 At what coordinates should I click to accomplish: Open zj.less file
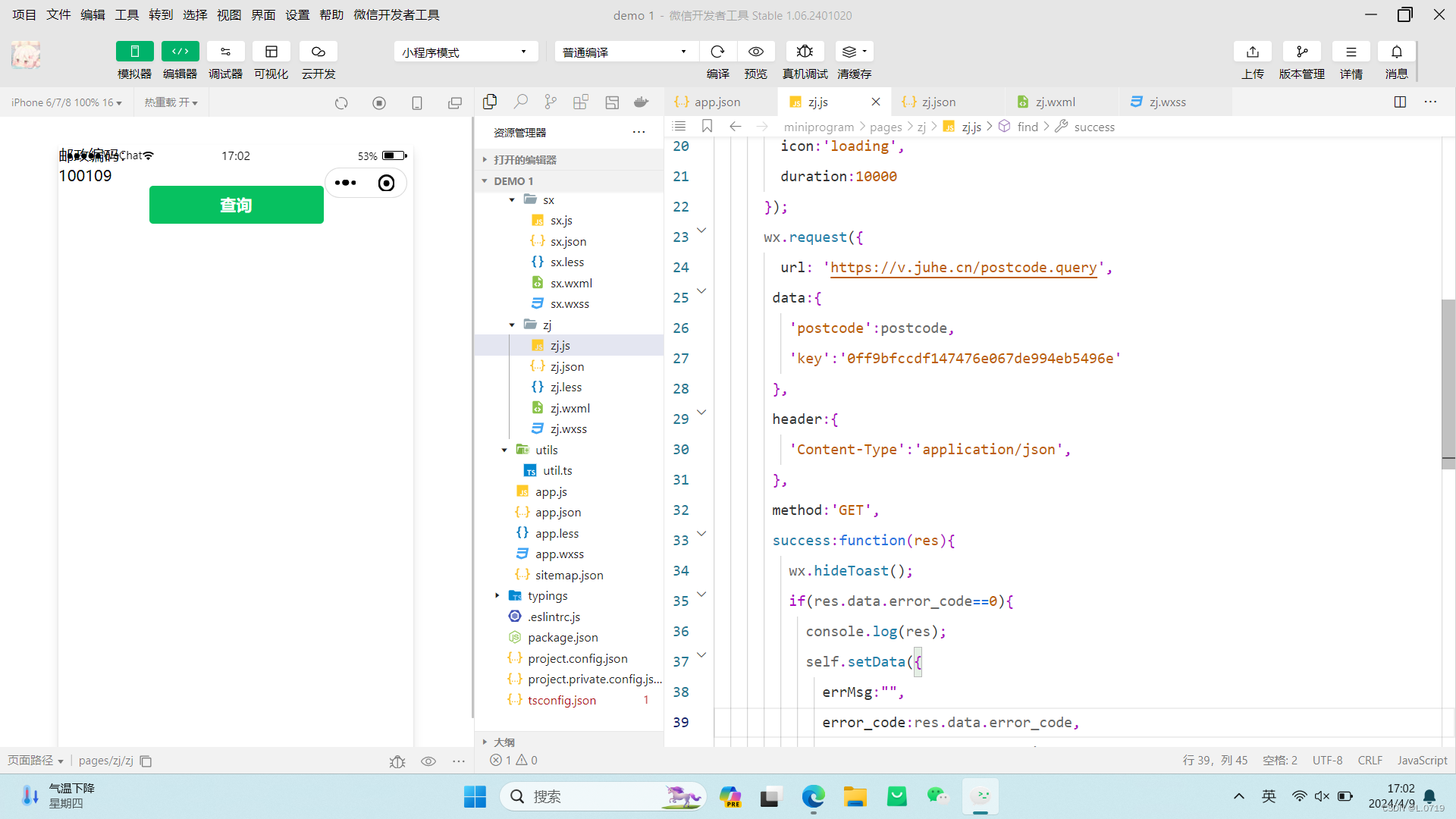566,388
